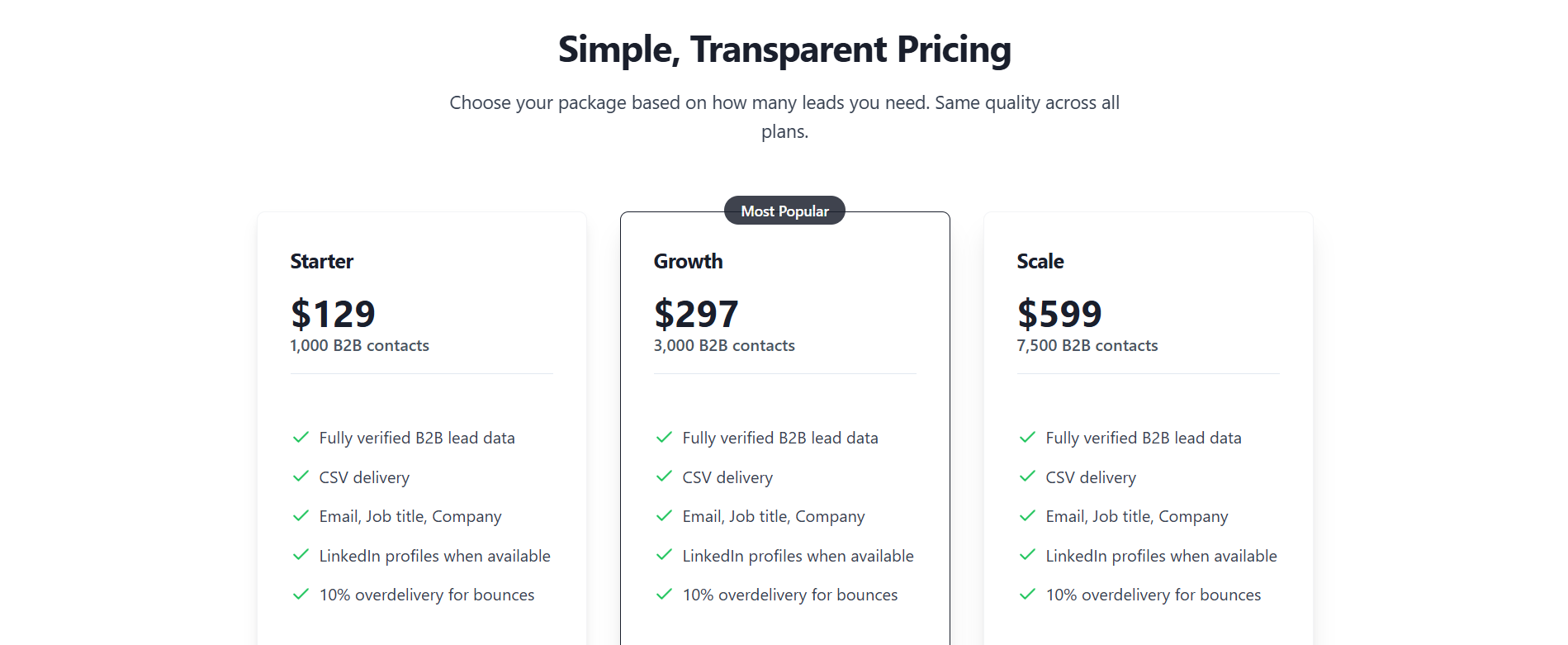Click the checkmark beside Growth's CSV delivery
The height and width of the screenshot is (645, 1568).
tap(664, 477)
